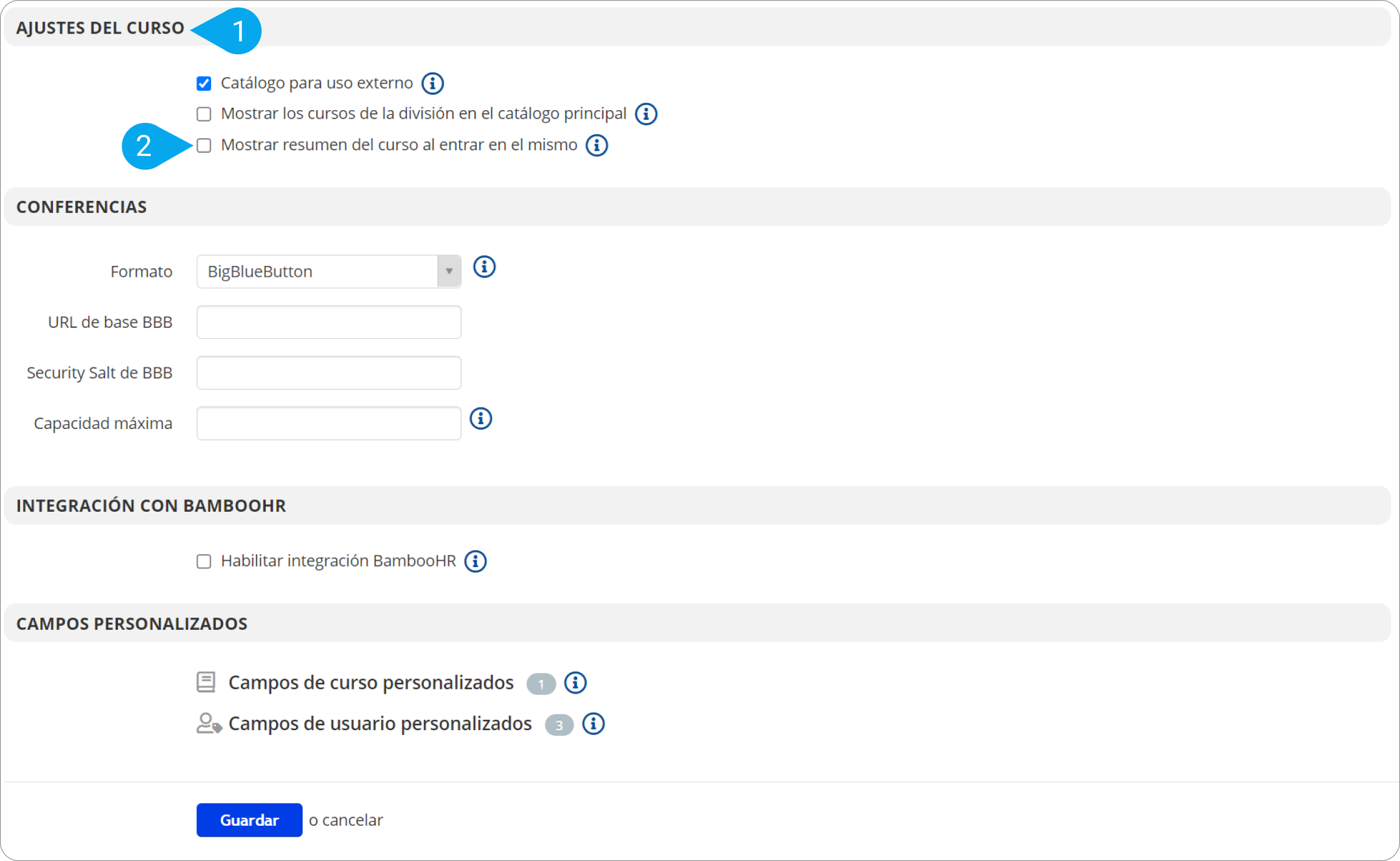This screenshot has height=861, width=1400.
Task: Show info for Mostrar resumen del curso
Action: [597, 145]
